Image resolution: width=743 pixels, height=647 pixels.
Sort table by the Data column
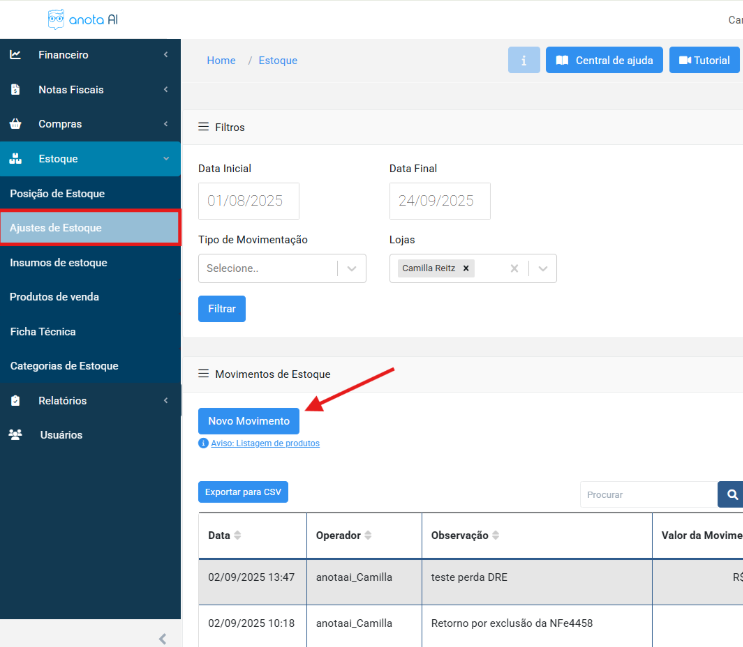point(238,535)
